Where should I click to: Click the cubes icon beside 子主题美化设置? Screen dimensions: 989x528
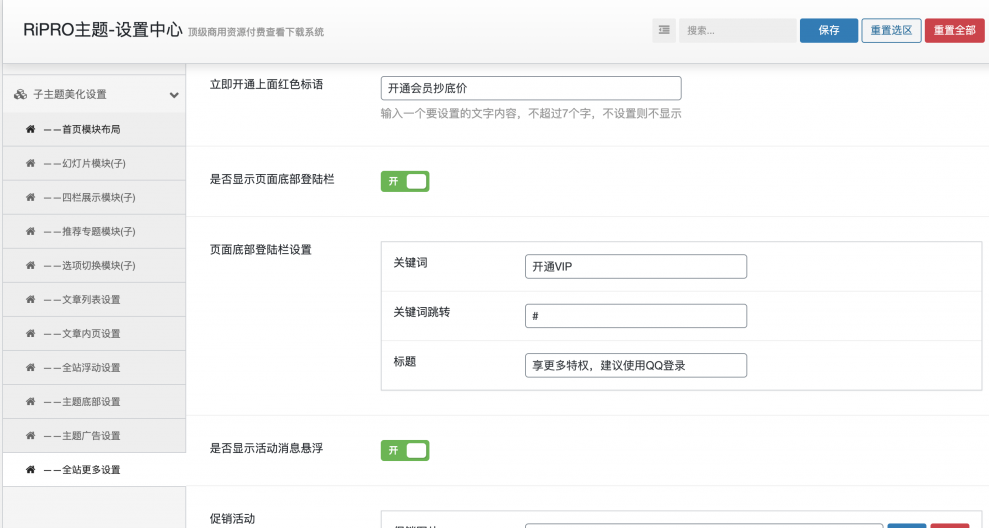(20, 95)
